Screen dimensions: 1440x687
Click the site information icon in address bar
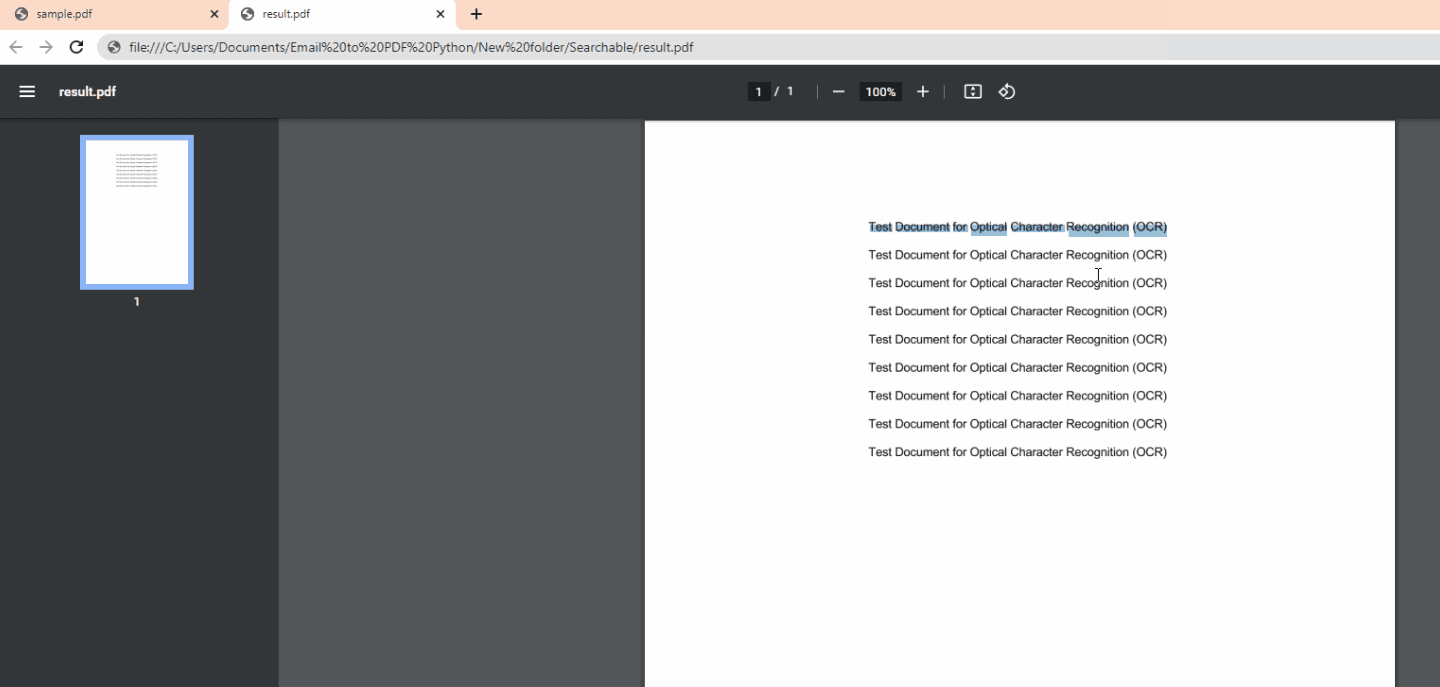click(113, 46)
